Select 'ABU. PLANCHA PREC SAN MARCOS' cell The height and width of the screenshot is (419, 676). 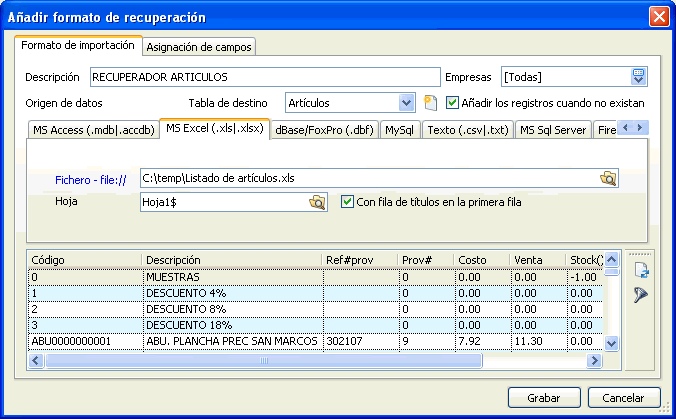(233, 341)
